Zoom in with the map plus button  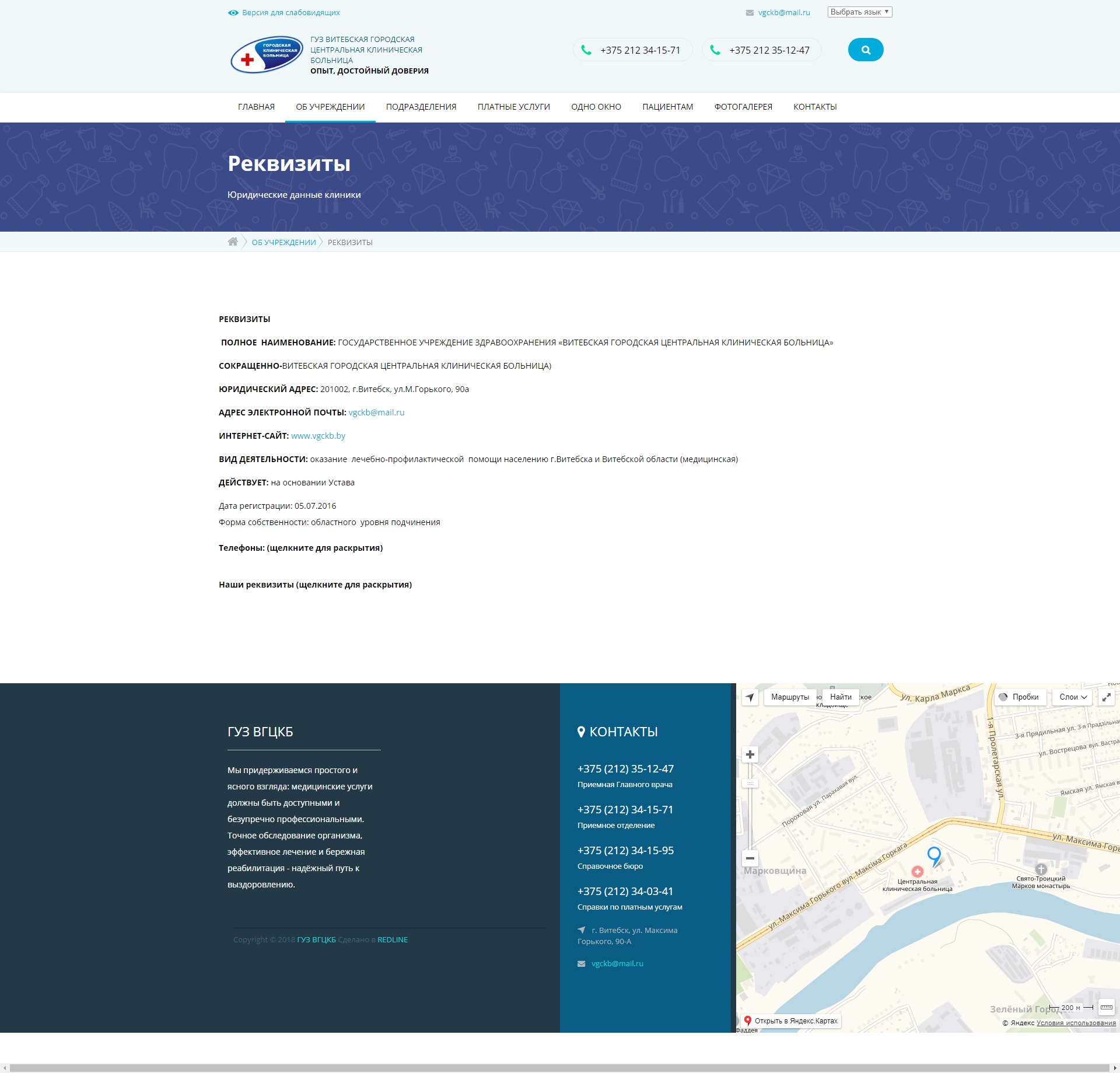coord(750,754)
